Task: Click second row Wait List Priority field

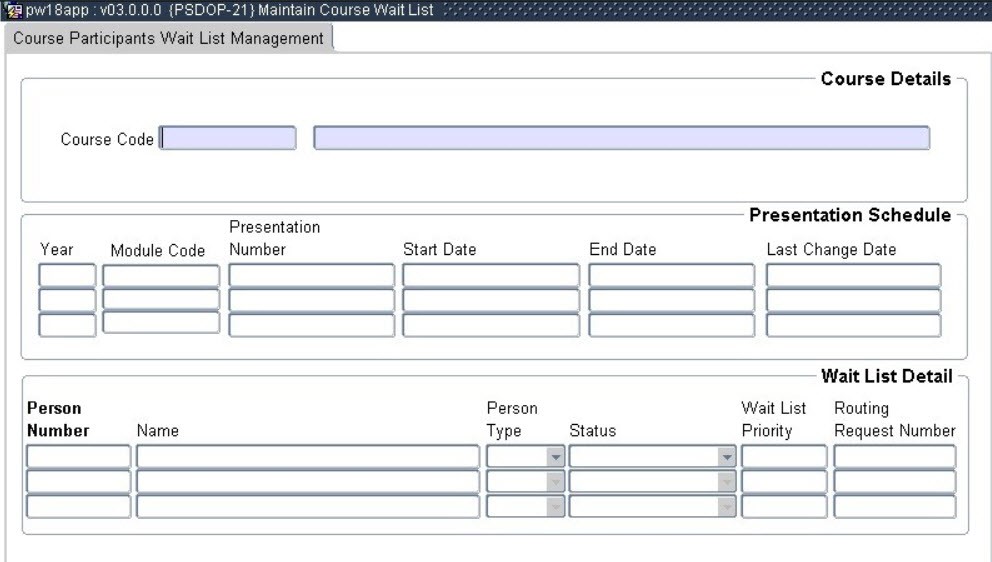Action: (x=784, y=482)
